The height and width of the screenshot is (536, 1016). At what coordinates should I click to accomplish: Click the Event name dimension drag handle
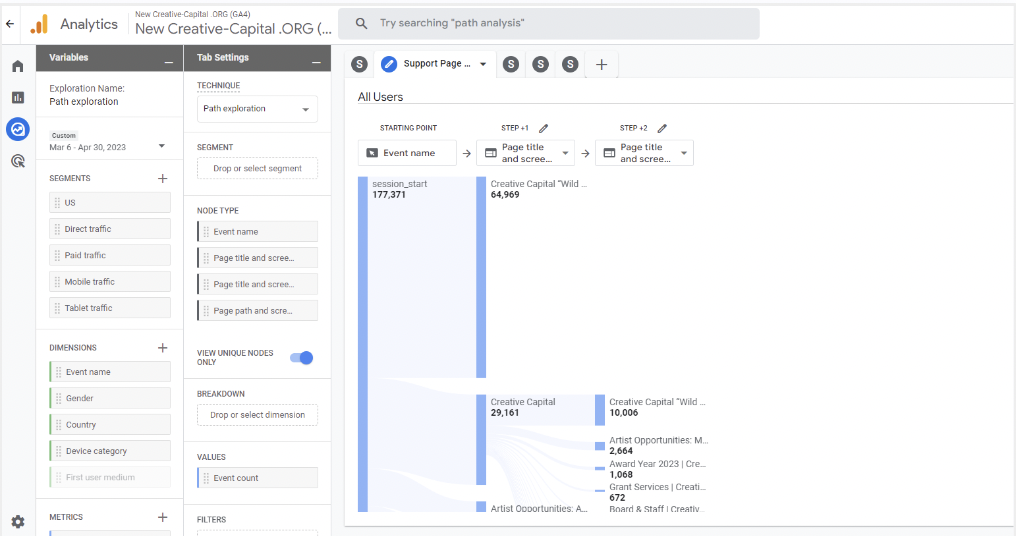58,372
